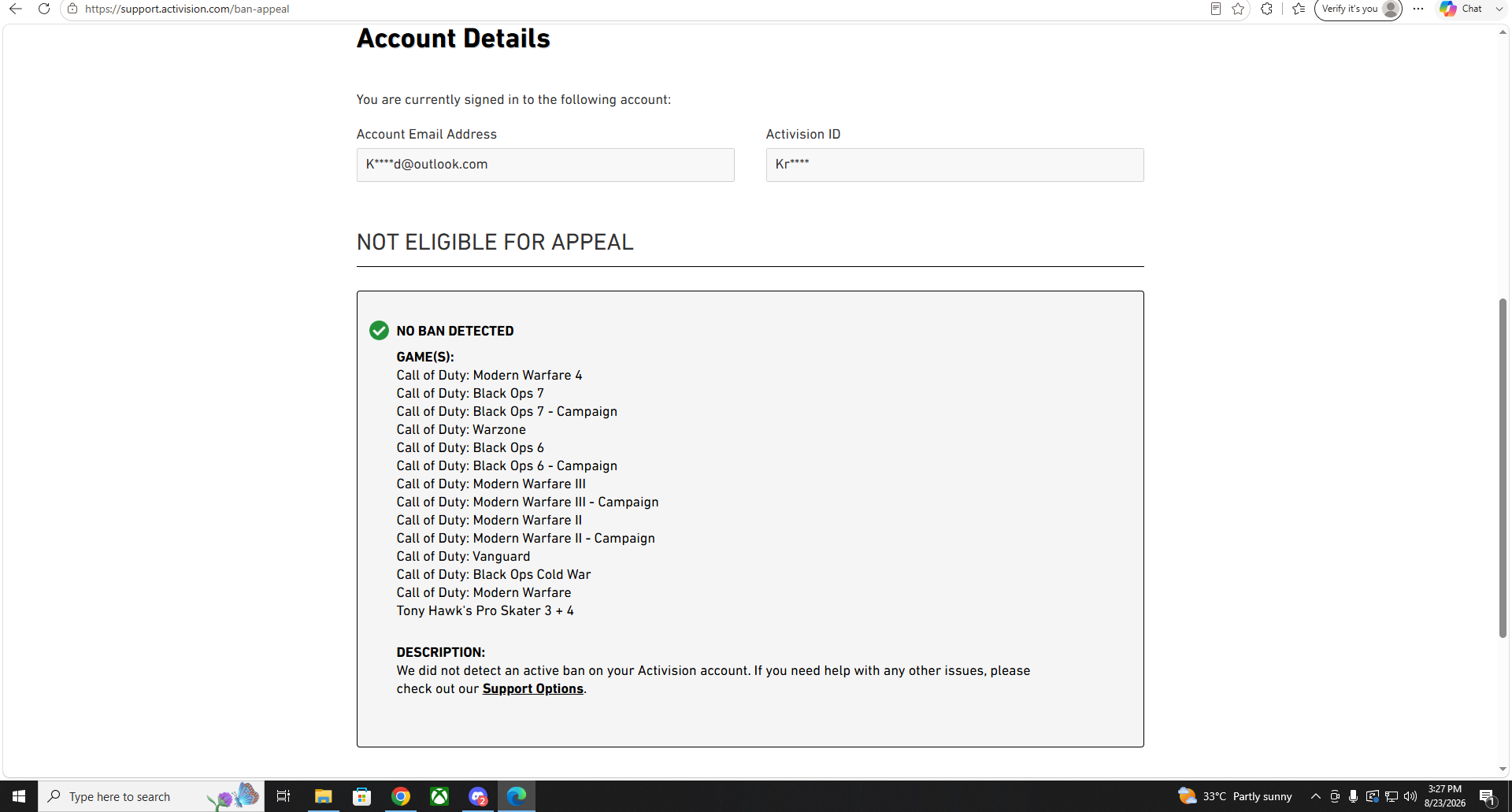Click the Meet Now camera tray icon

(1335, 796)
